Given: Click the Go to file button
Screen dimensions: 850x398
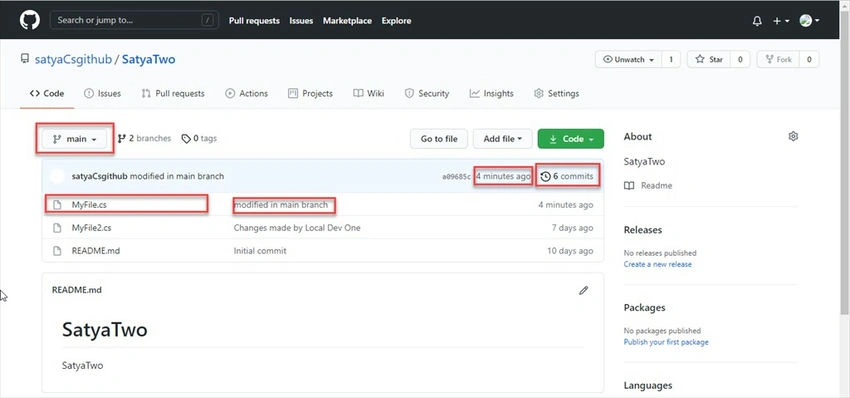Looking at the screenshot, I should click(439, 139).
